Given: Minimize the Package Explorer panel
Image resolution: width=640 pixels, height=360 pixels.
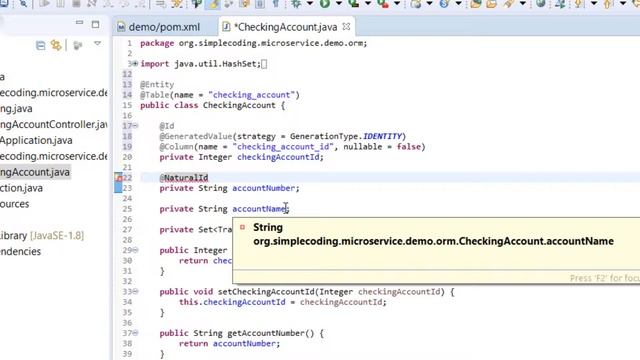Looking at the screenshot, I should (x=80, y=22).
